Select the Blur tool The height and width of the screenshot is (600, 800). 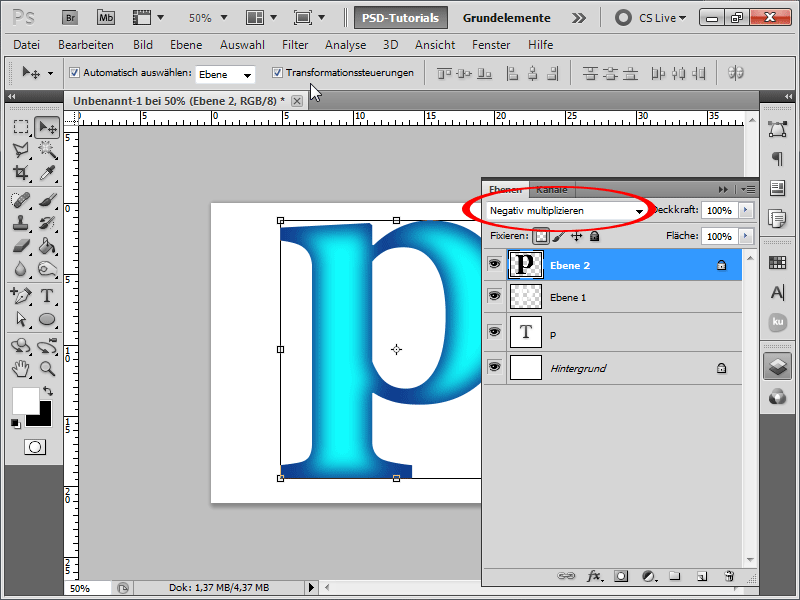[x=21, y=268]
